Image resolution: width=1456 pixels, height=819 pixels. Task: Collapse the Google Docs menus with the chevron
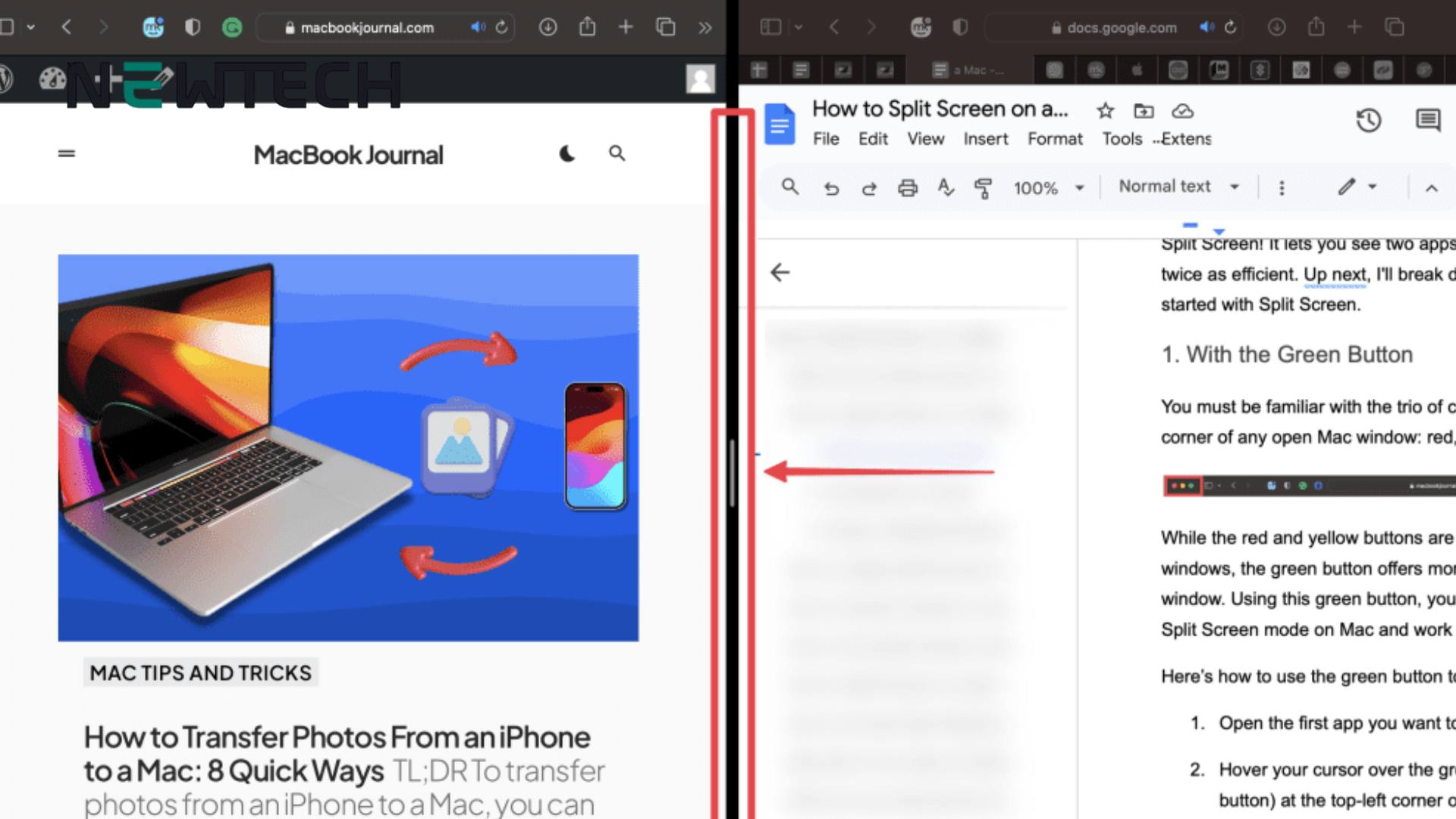pyautogui.click(x=1432, y=187)
